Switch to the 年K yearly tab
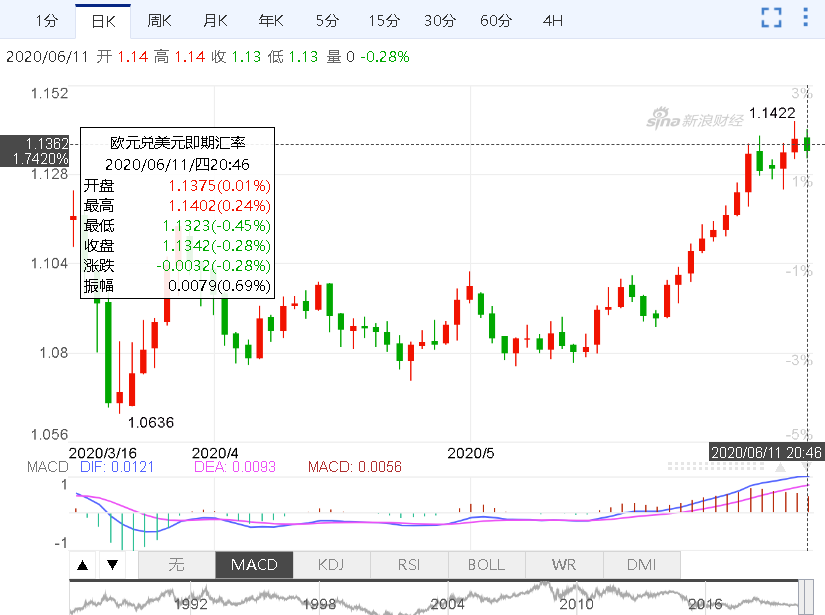Screen dimensions: 825x615 point(270,21)
